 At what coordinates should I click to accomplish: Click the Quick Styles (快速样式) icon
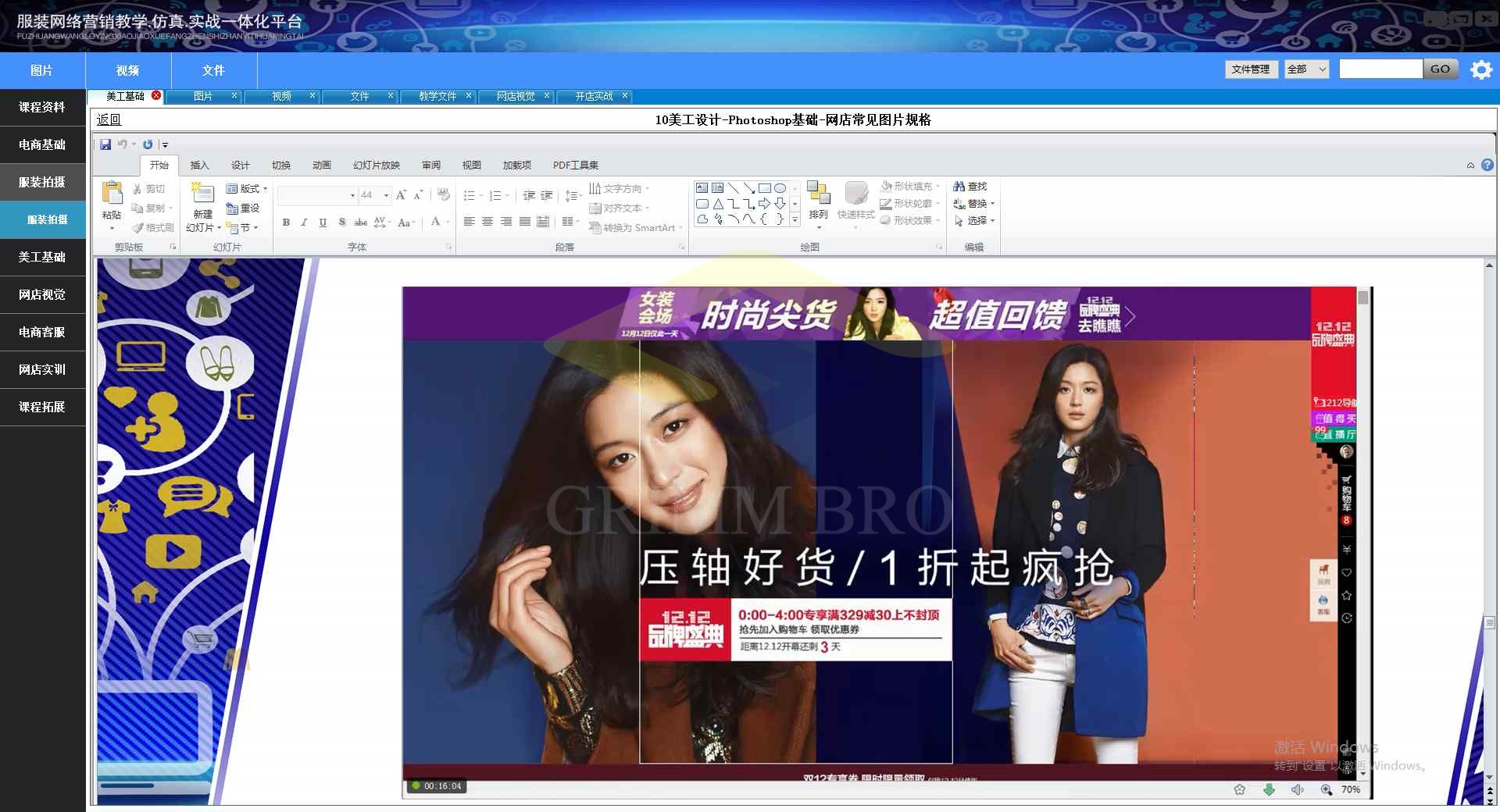tap(856, 193)
